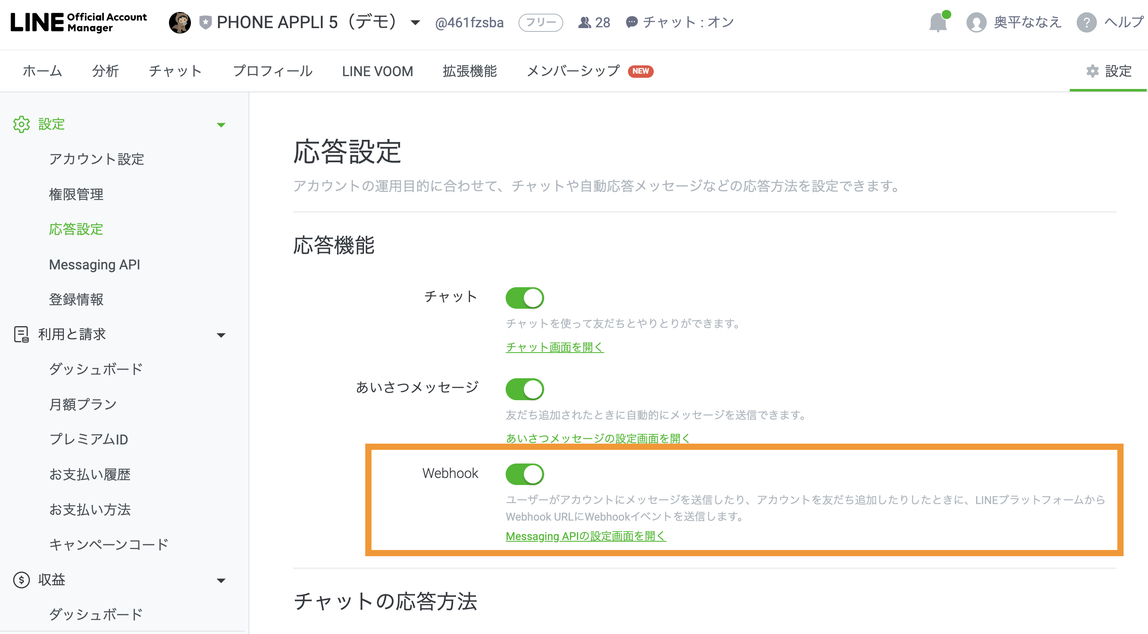The height and width of the screenshot is (634, 1148).
Task: Open the ホーム tab
Action: click(x=42, y=71)
